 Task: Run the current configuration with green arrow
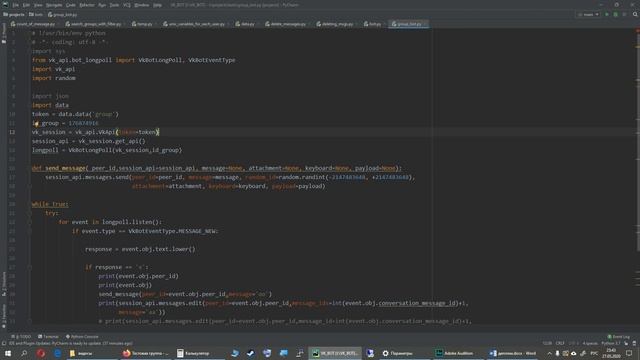pos(607,15)
